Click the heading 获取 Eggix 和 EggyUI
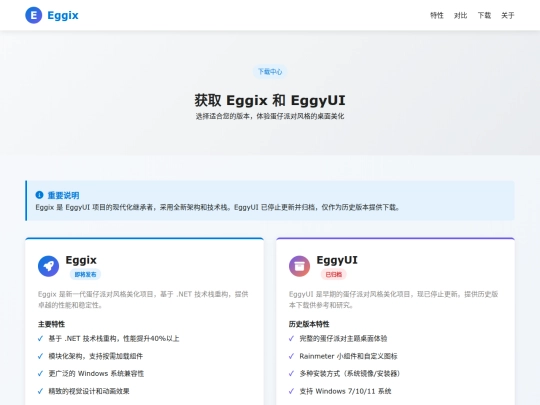This screenshot has width=540, height=405. pyautogui.click(x=270, y=100)
